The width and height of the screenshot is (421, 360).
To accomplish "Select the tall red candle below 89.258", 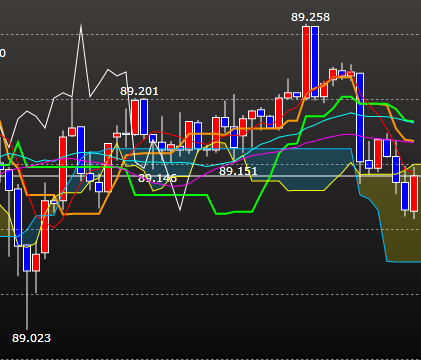I will coord(306,62).
